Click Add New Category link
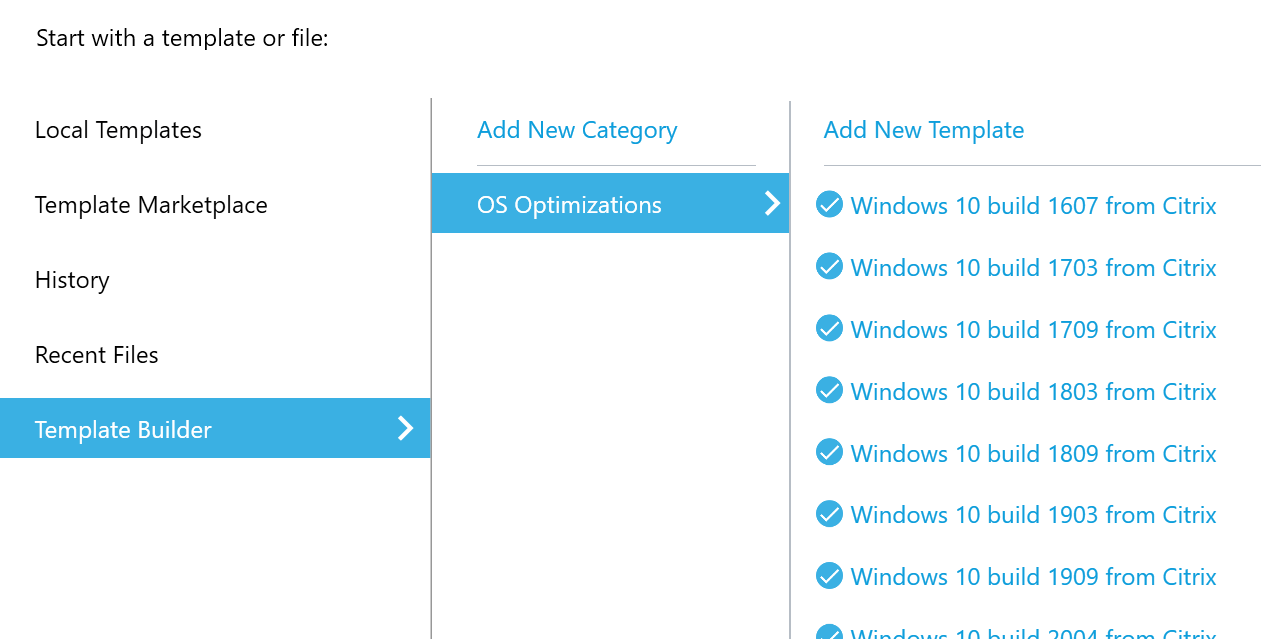Screen dimensions: 1261x639 point(577,130)
